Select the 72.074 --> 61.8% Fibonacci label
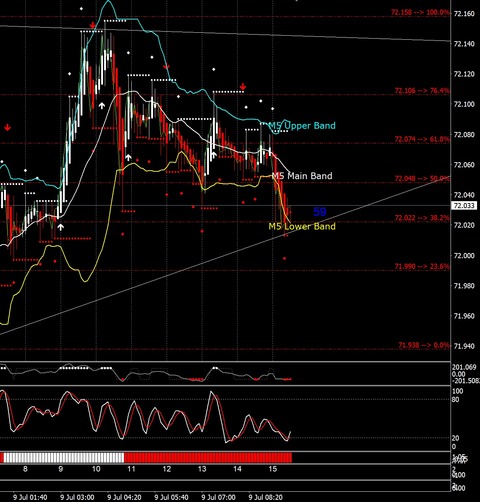The height and width of the screenshot is (502, 480). [422, 139]
